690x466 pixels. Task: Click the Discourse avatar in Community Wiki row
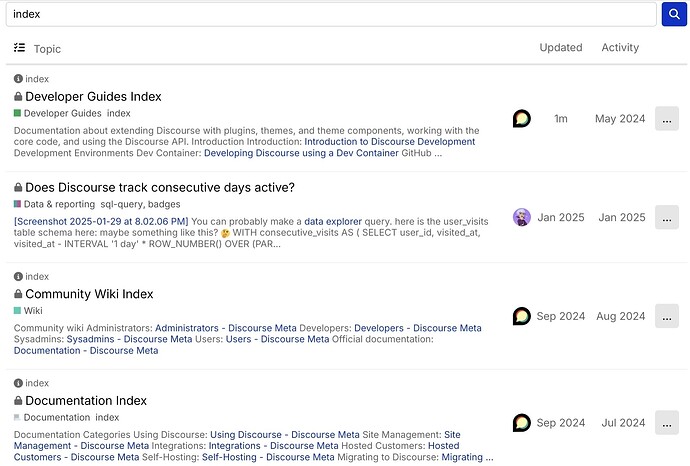pos(521,316)
